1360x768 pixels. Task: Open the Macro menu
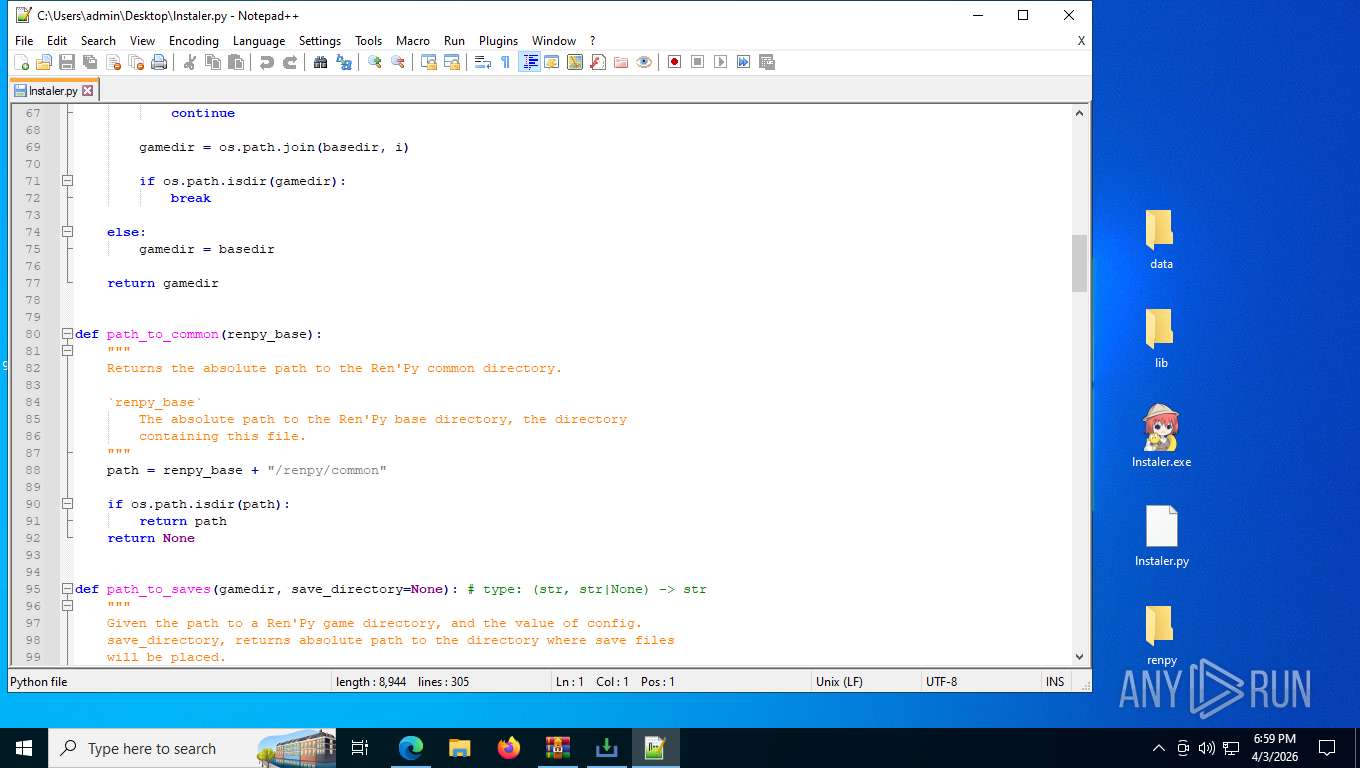pyautogui.click(x=413, y=41)
